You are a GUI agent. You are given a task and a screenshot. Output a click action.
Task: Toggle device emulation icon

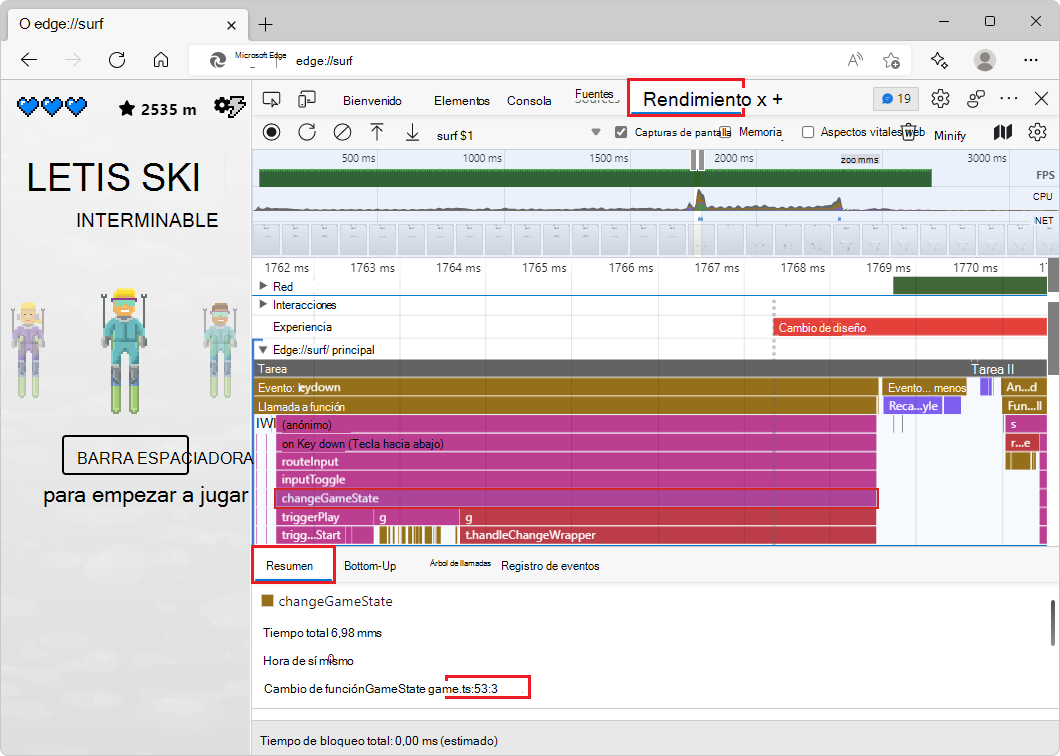306,100
